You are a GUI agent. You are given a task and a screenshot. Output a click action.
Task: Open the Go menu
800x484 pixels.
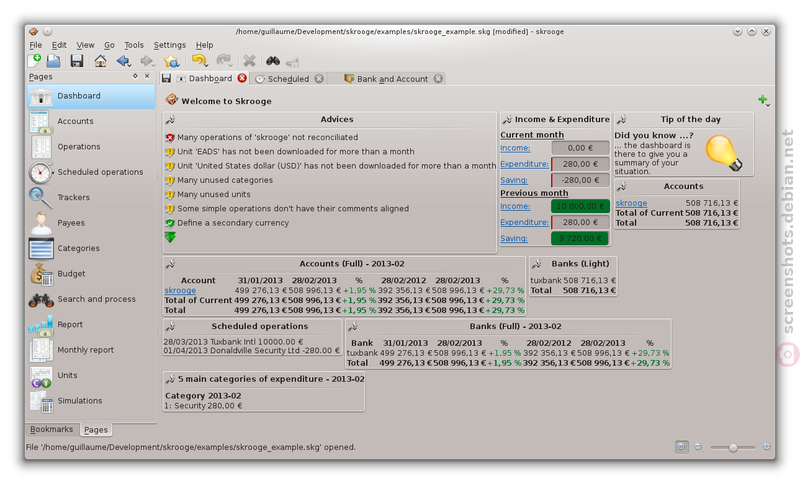pyautogui.click(x=109, y=45)
